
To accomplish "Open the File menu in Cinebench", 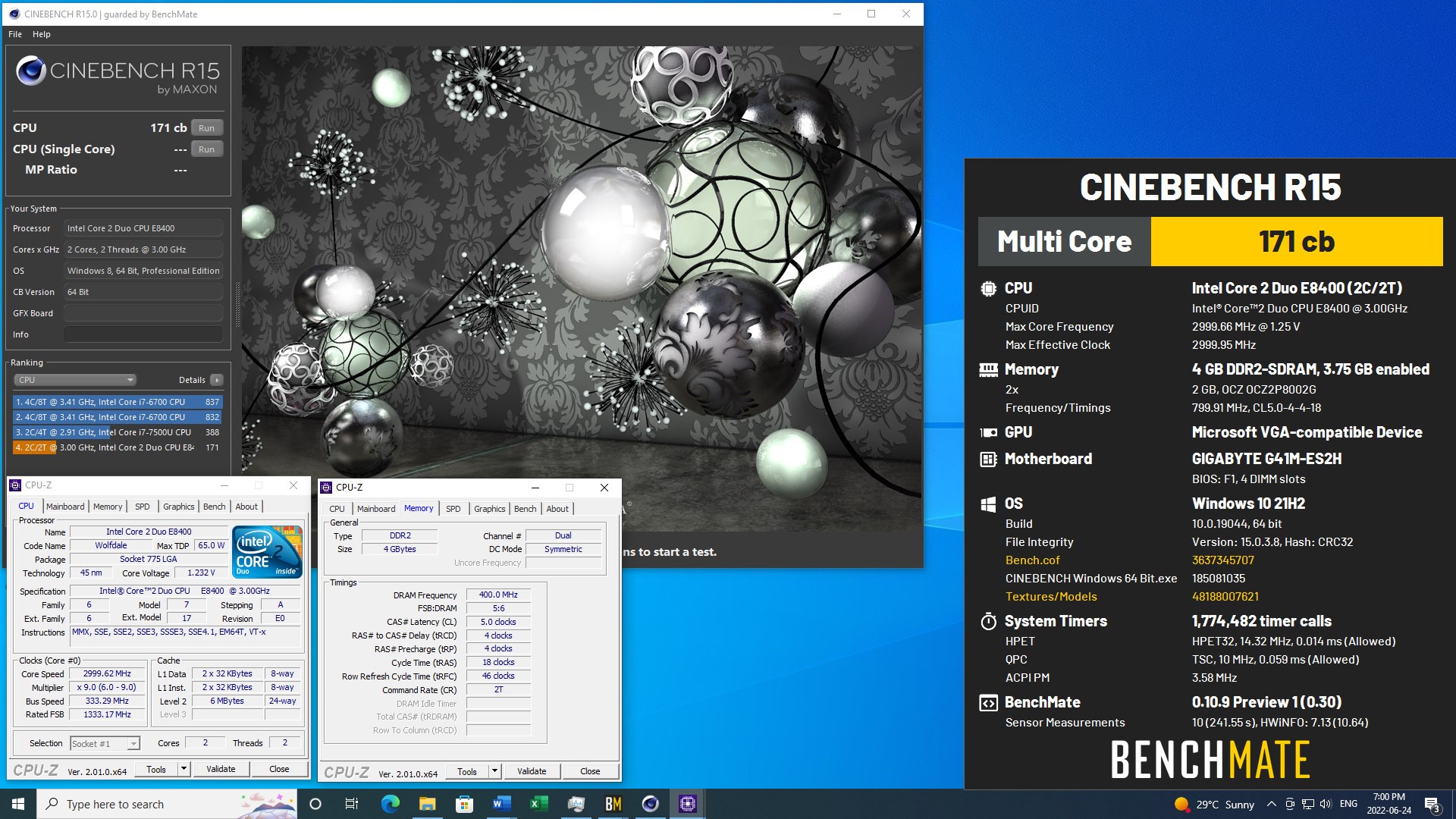I will pos(15,34).
